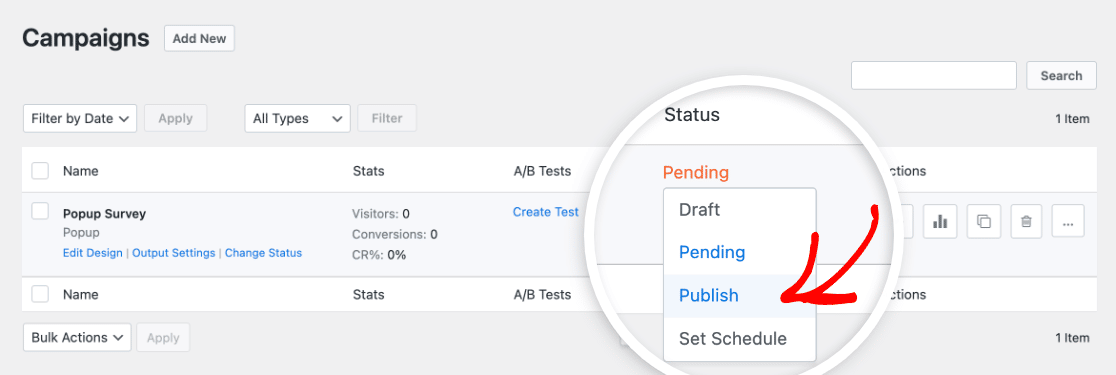Click the Add New campaign button
Screen dimensions: 1116x375
199,38
